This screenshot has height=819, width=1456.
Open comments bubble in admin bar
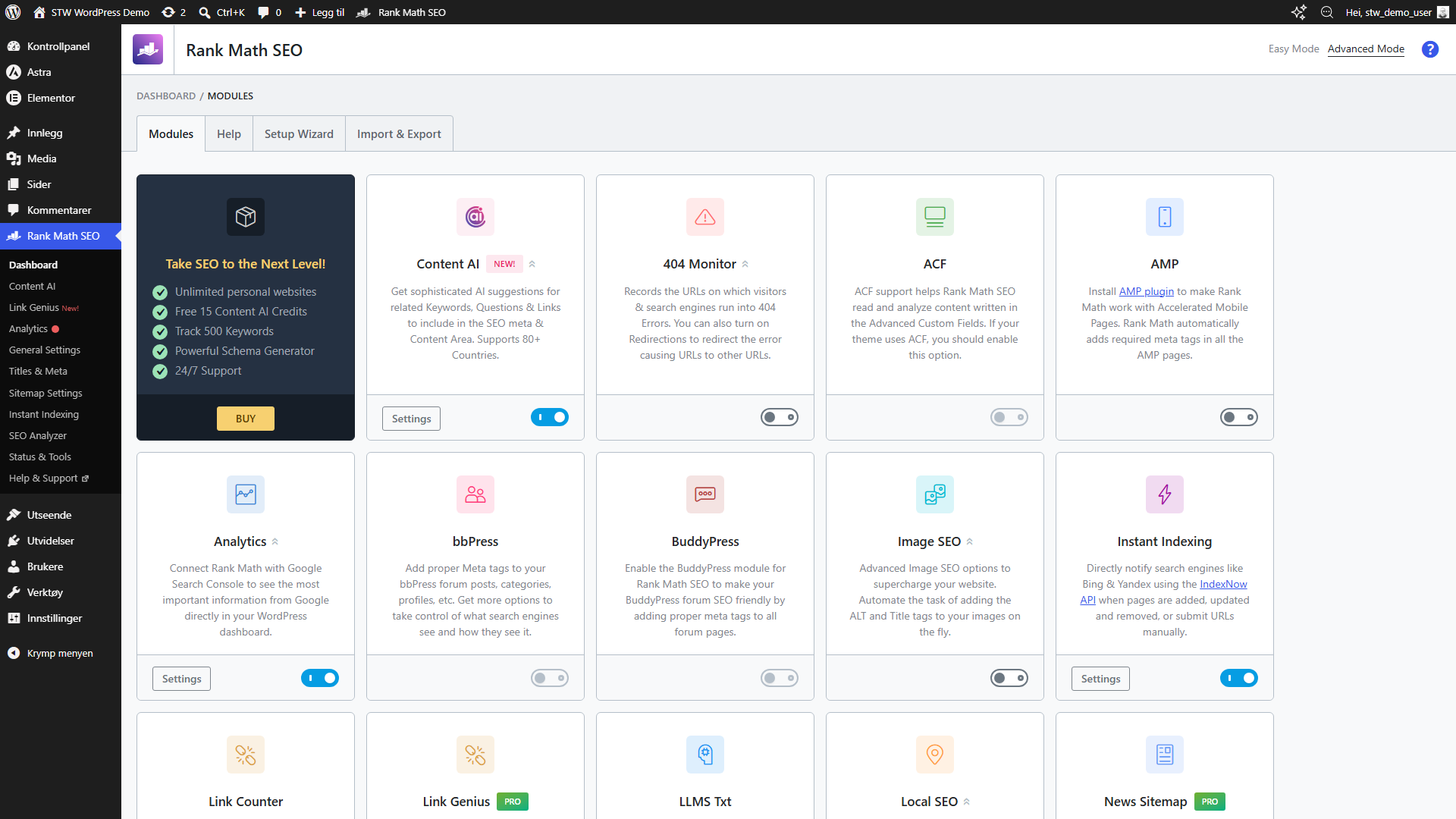pyautogui.click(x=269, y=12)
